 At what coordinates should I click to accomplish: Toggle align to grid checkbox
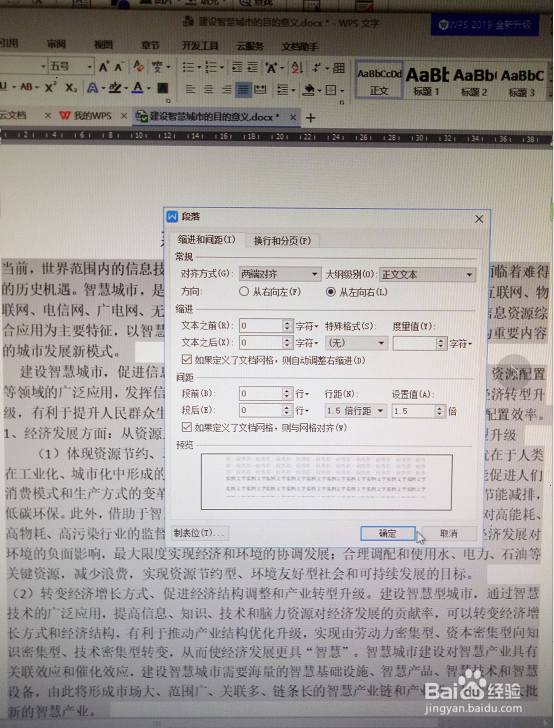click(187, 427)
